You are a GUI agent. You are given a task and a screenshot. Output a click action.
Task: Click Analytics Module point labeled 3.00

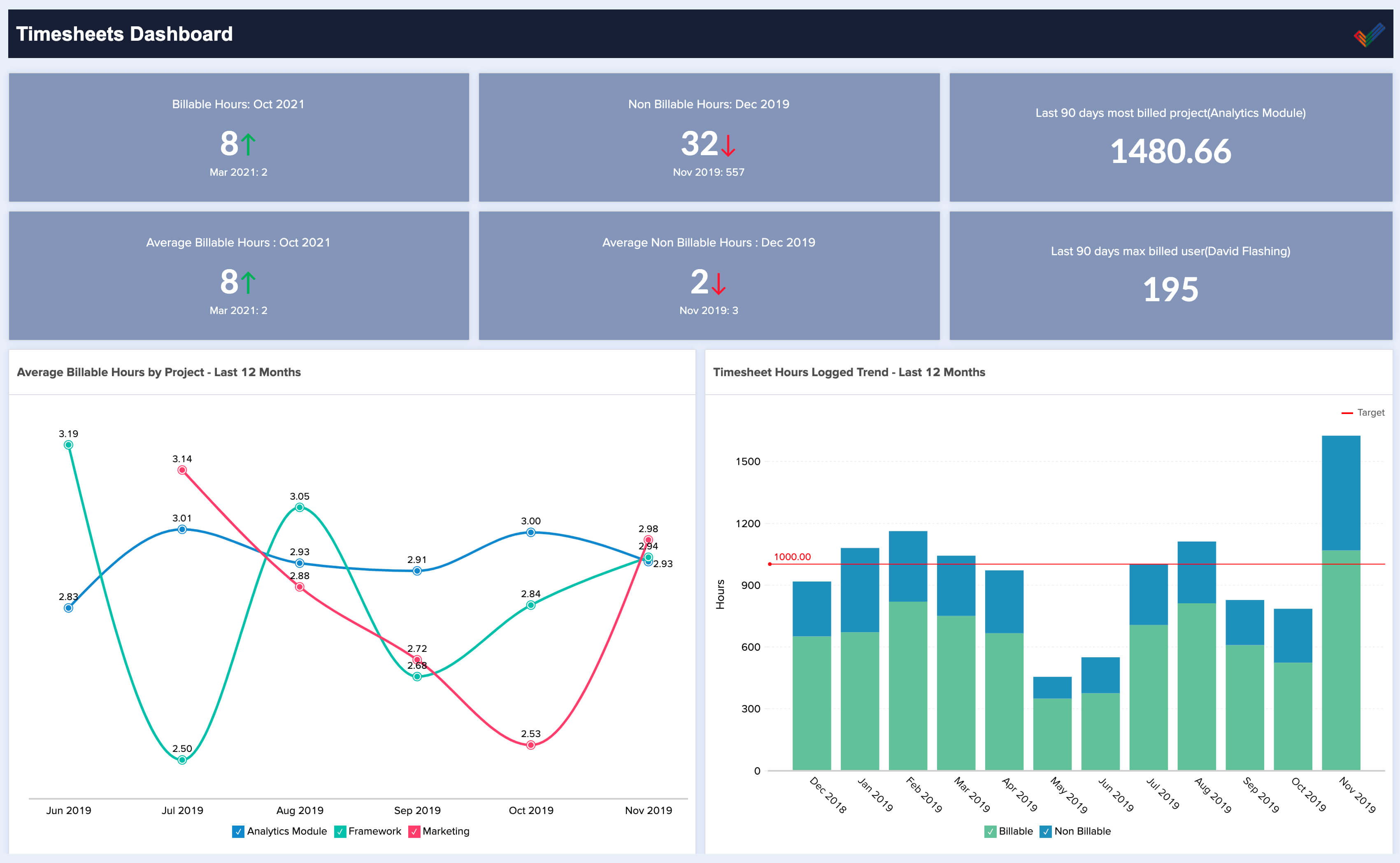pyautogui.click(x=531, y=532)
